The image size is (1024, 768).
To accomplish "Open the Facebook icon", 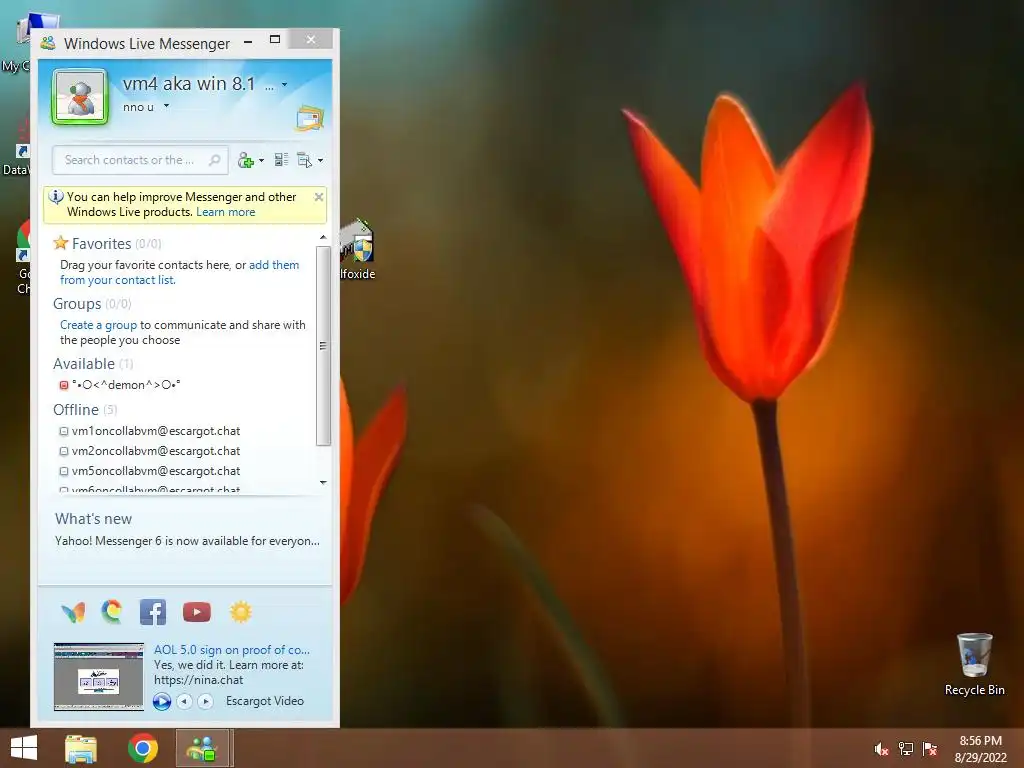I will point(153,612).
